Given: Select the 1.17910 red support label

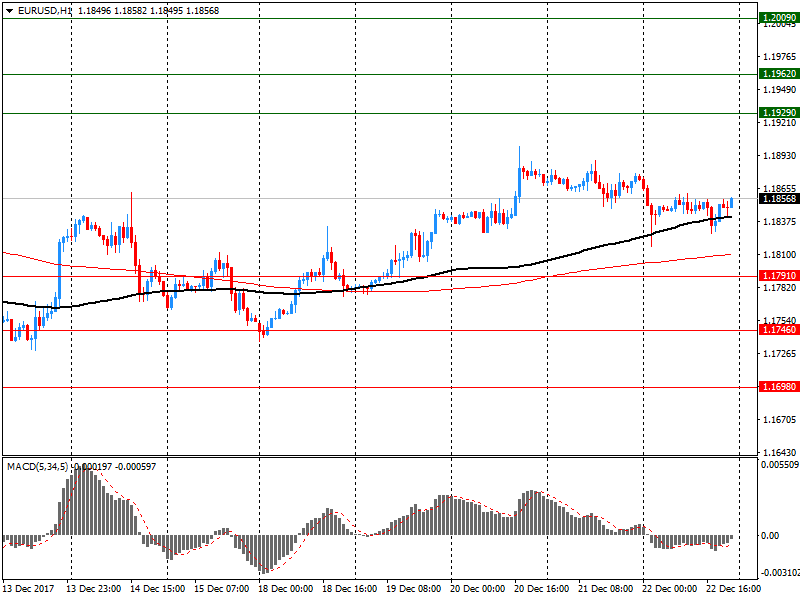Looking at the screenshot, I should [x=778, y=276].
